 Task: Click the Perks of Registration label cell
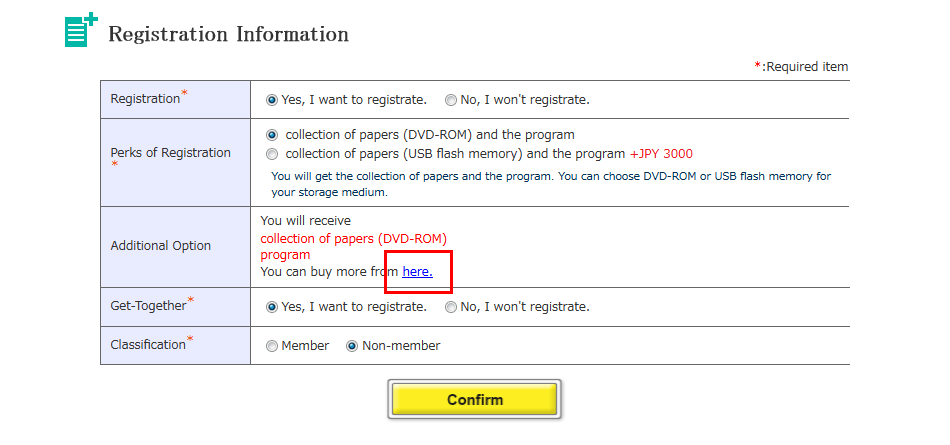175,162
